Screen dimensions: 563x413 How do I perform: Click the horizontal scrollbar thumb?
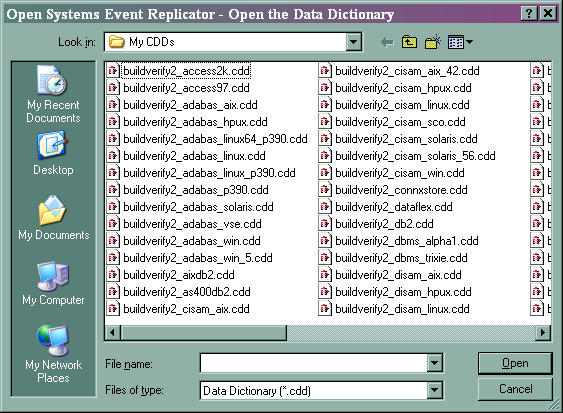click(x=204, y=333)
